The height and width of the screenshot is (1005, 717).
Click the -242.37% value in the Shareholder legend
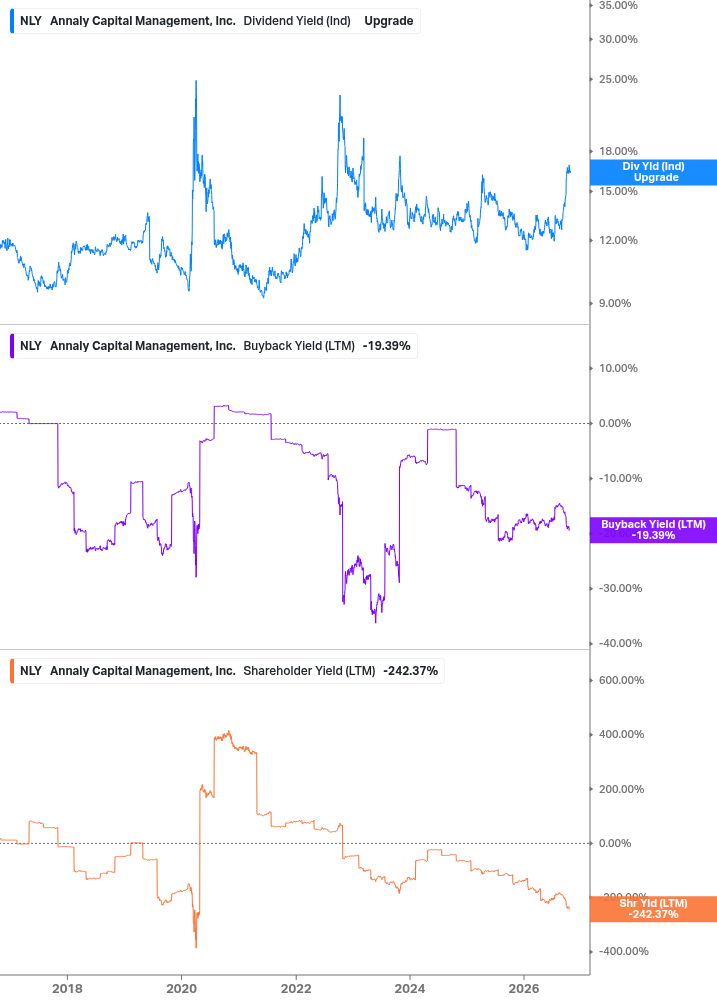click(x=411, y=671)
